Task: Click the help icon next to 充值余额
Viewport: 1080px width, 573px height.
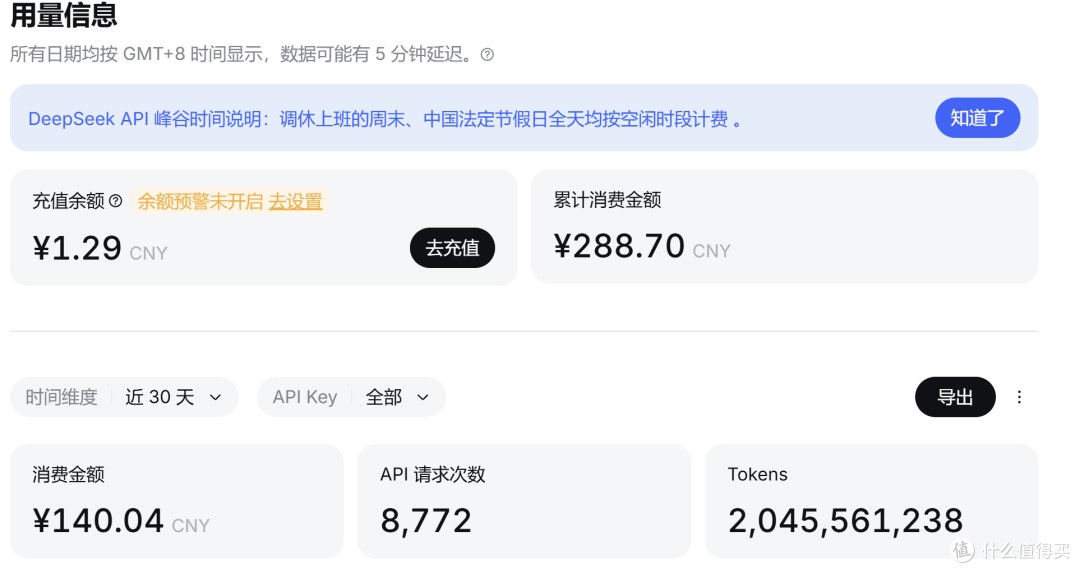Action: pos(116,201)
